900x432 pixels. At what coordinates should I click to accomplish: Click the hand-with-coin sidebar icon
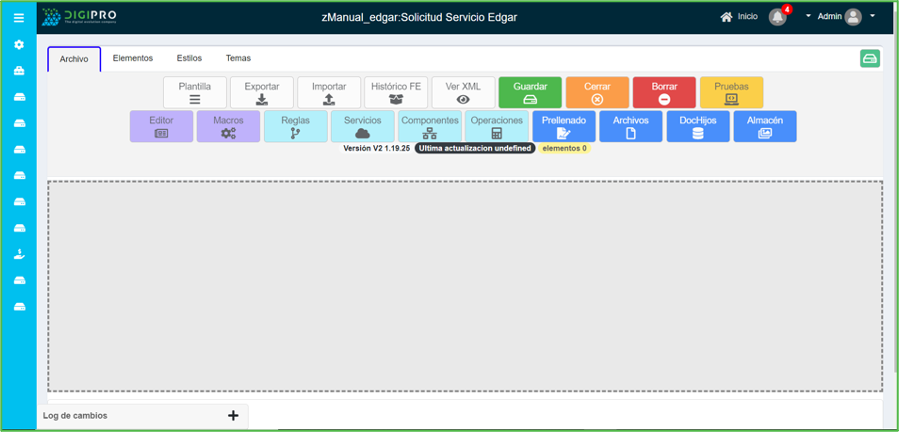pyautogui.click(x=18, y=254)
